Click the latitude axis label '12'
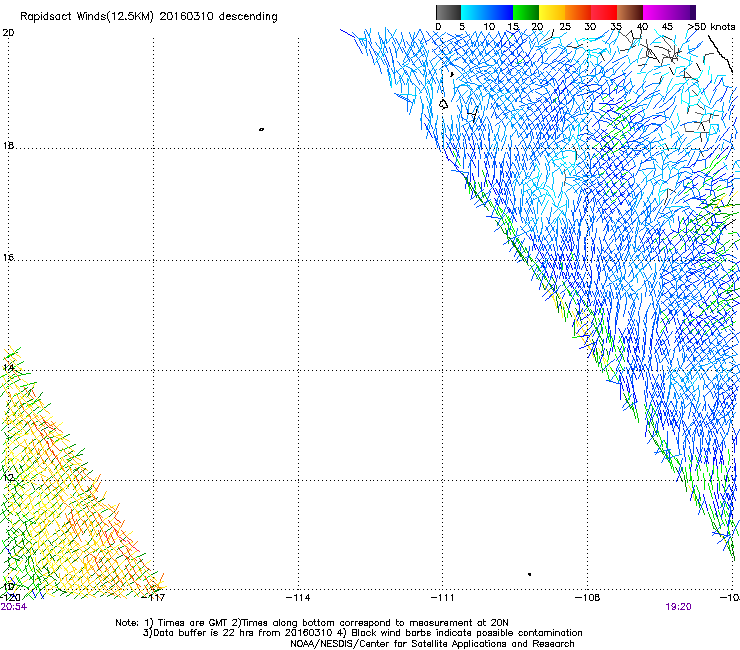The width and height of the screenshot is (740, 650). click(x=8, y=477)
